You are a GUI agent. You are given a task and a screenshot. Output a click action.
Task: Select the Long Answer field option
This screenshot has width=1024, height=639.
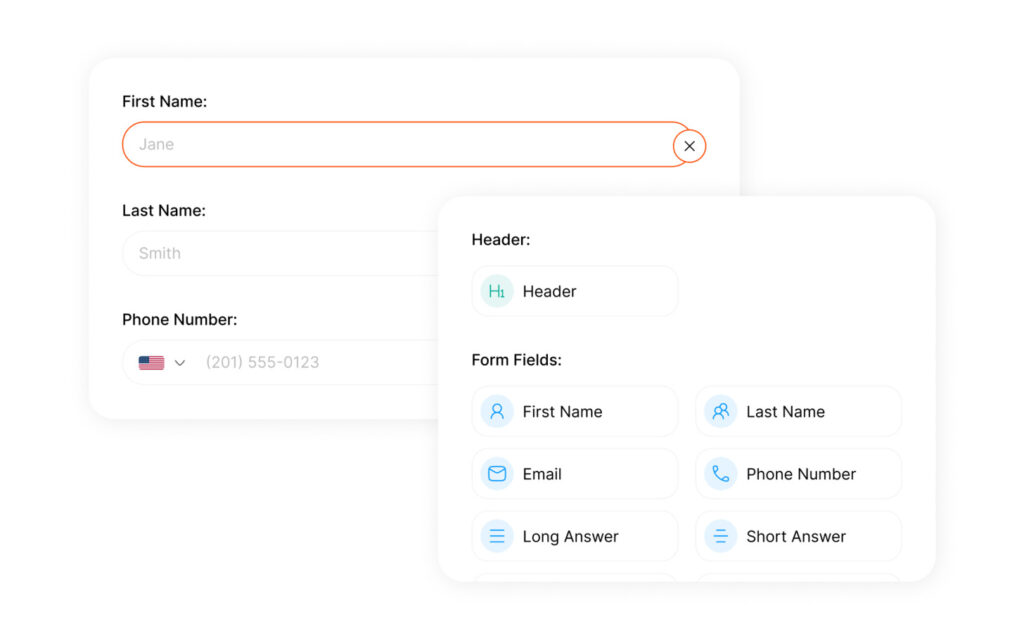(574, 536)
